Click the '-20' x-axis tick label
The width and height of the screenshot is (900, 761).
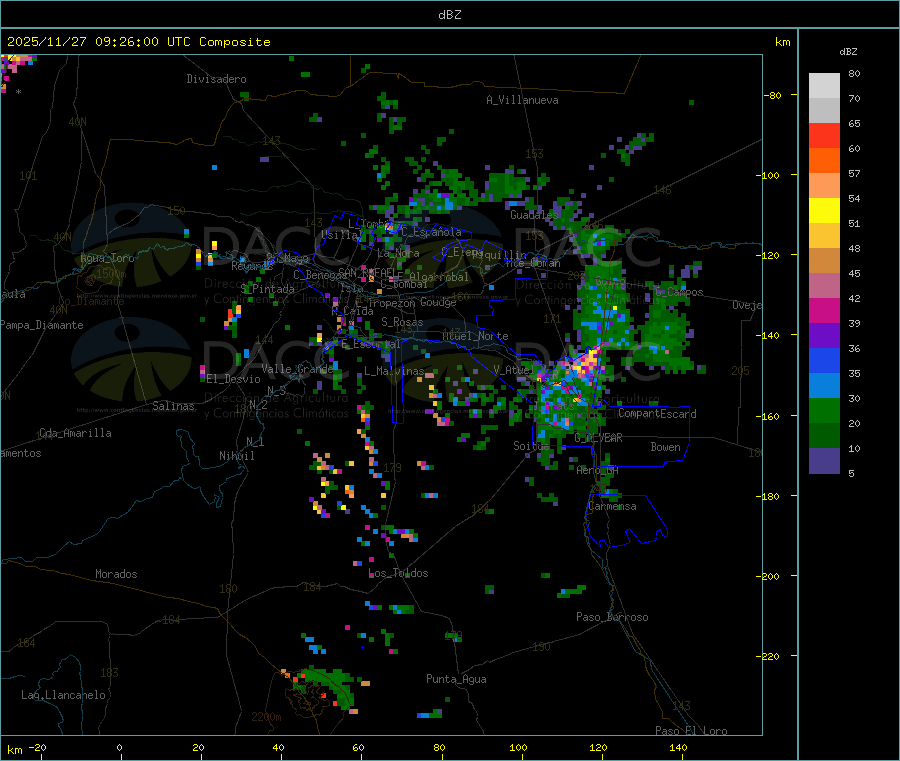(37, 748)
